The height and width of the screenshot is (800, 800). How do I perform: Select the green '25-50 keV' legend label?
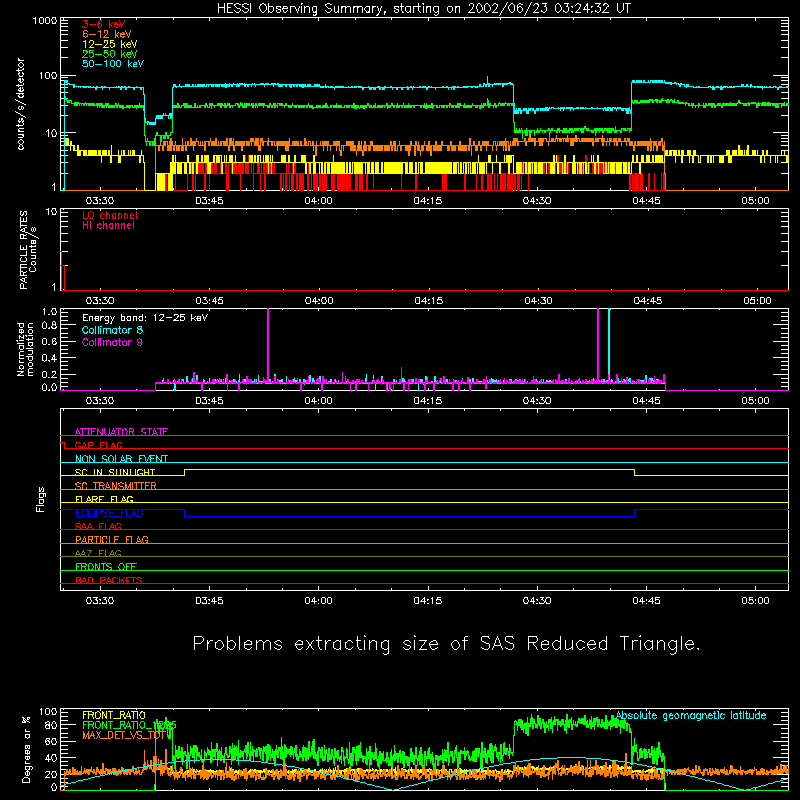point(110,54)
